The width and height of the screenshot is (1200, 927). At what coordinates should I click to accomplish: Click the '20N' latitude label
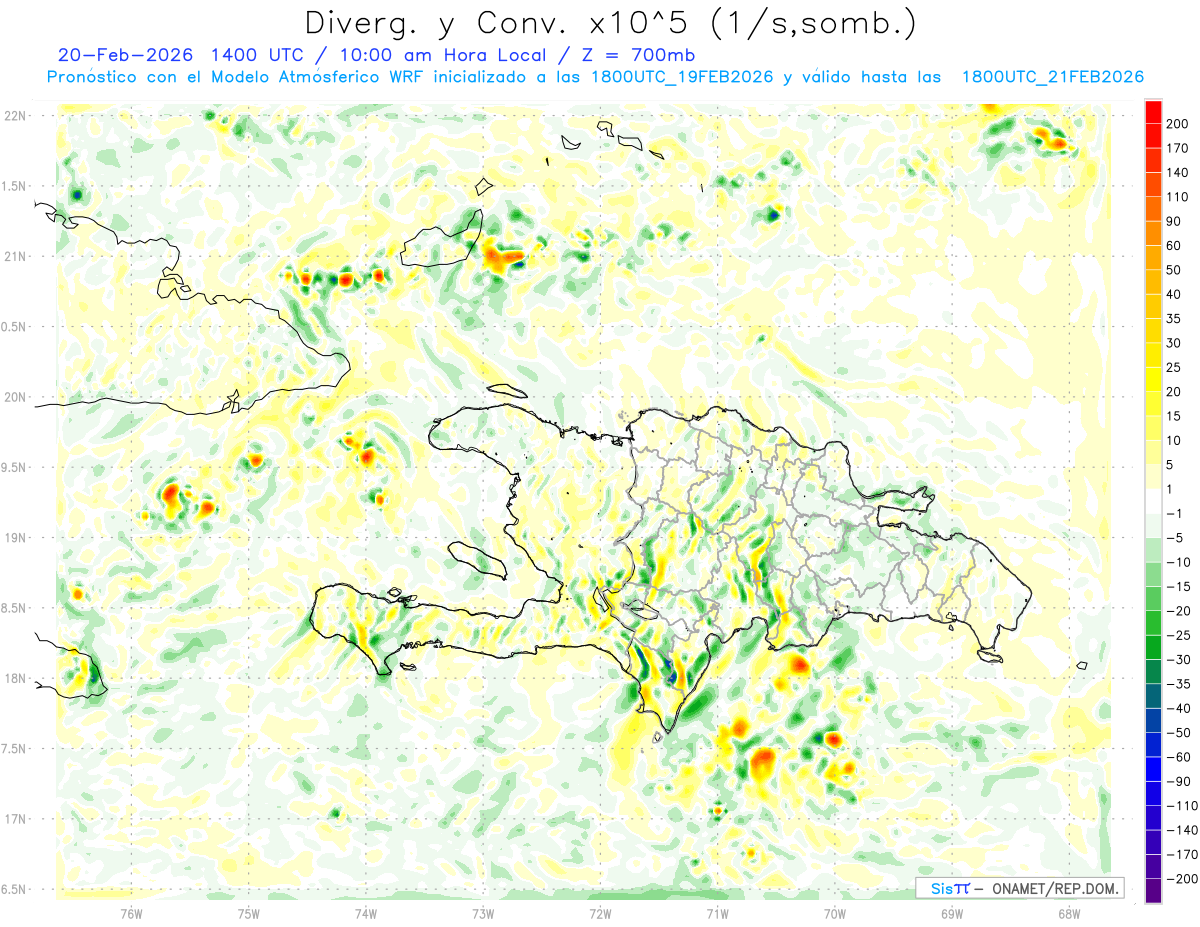click(14, 397)
